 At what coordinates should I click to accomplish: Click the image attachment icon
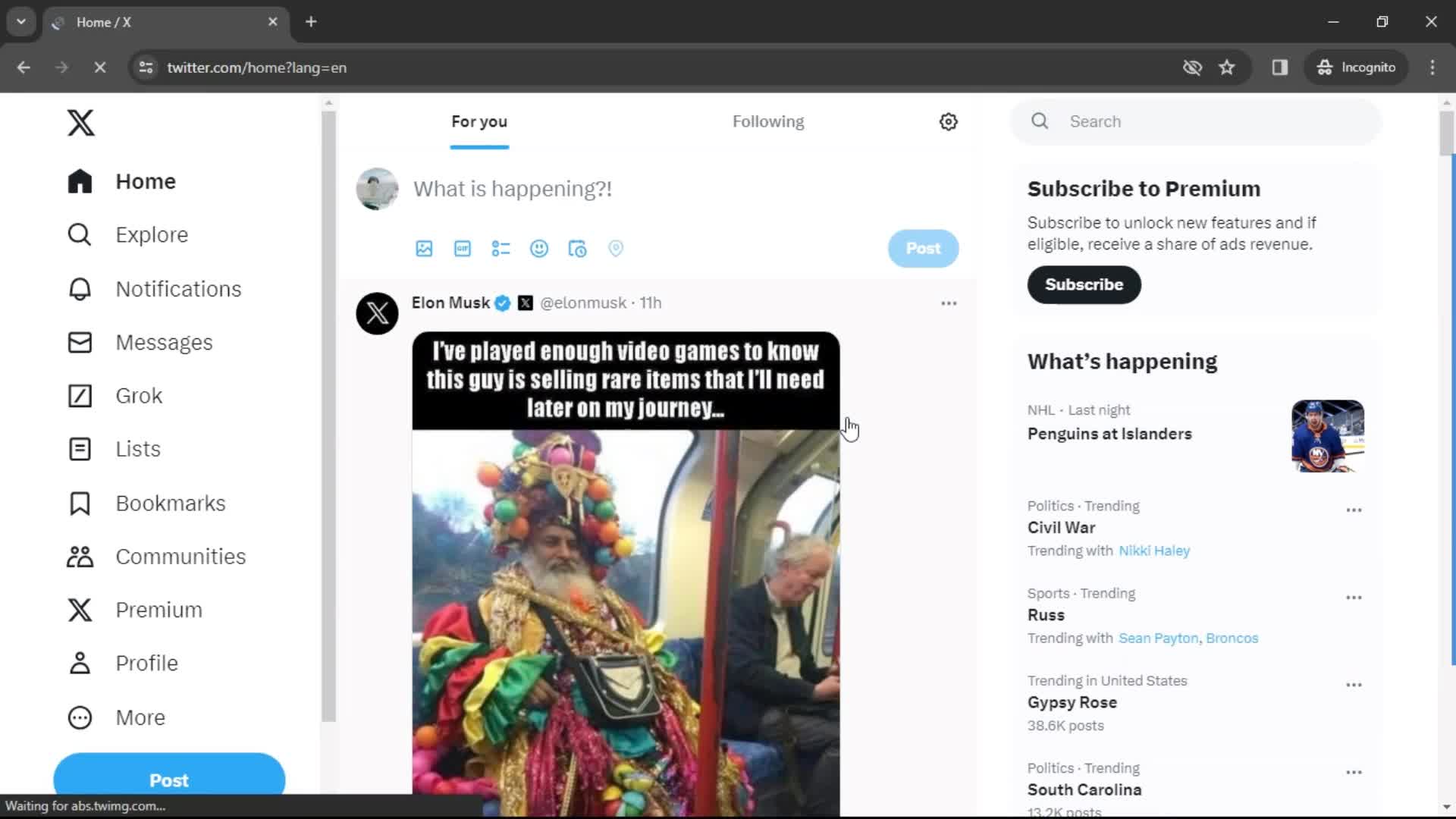423,248
